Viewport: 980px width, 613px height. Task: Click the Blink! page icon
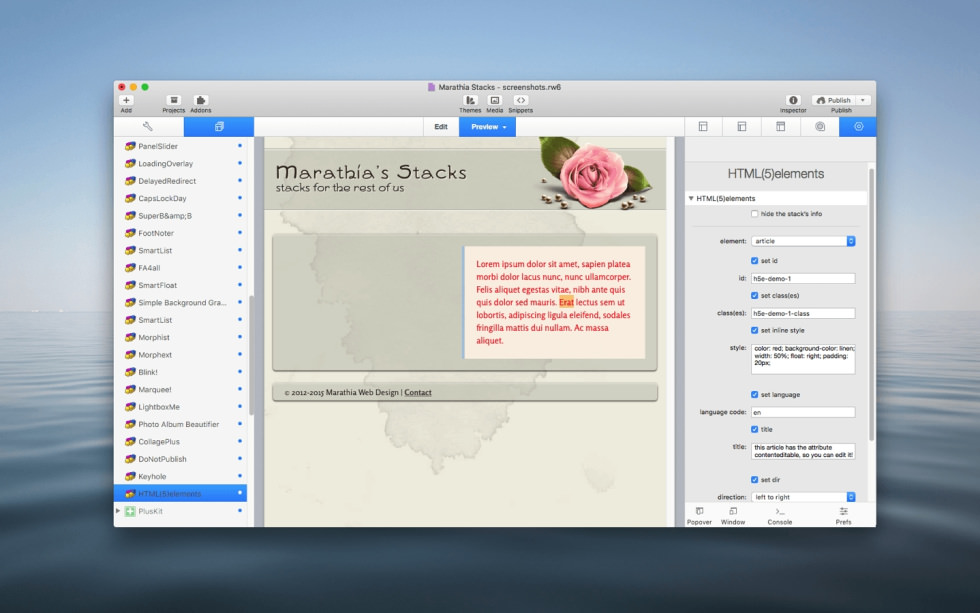pyautogui.click(x=130, y=372)
